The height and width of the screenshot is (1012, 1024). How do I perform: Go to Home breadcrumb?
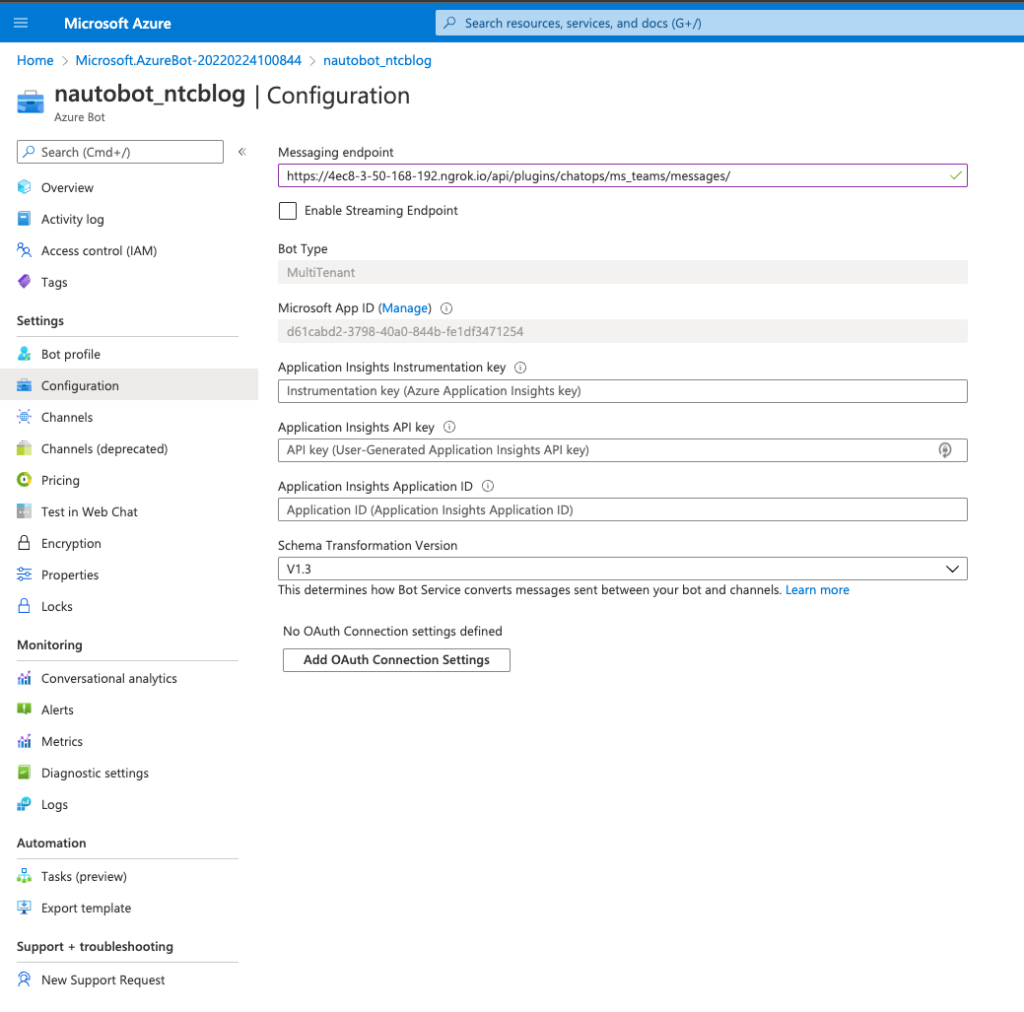tap(35, 60)
